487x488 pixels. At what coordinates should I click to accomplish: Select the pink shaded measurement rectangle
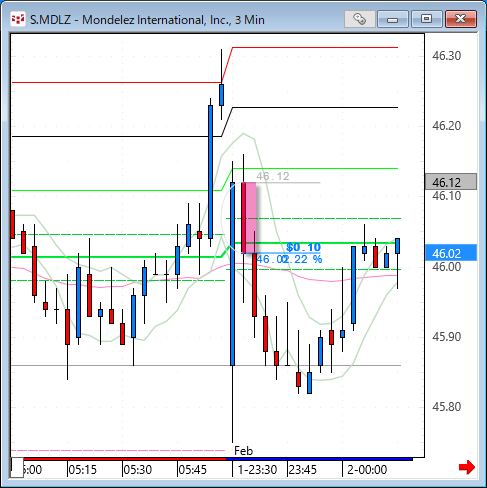tap(251, 217)
